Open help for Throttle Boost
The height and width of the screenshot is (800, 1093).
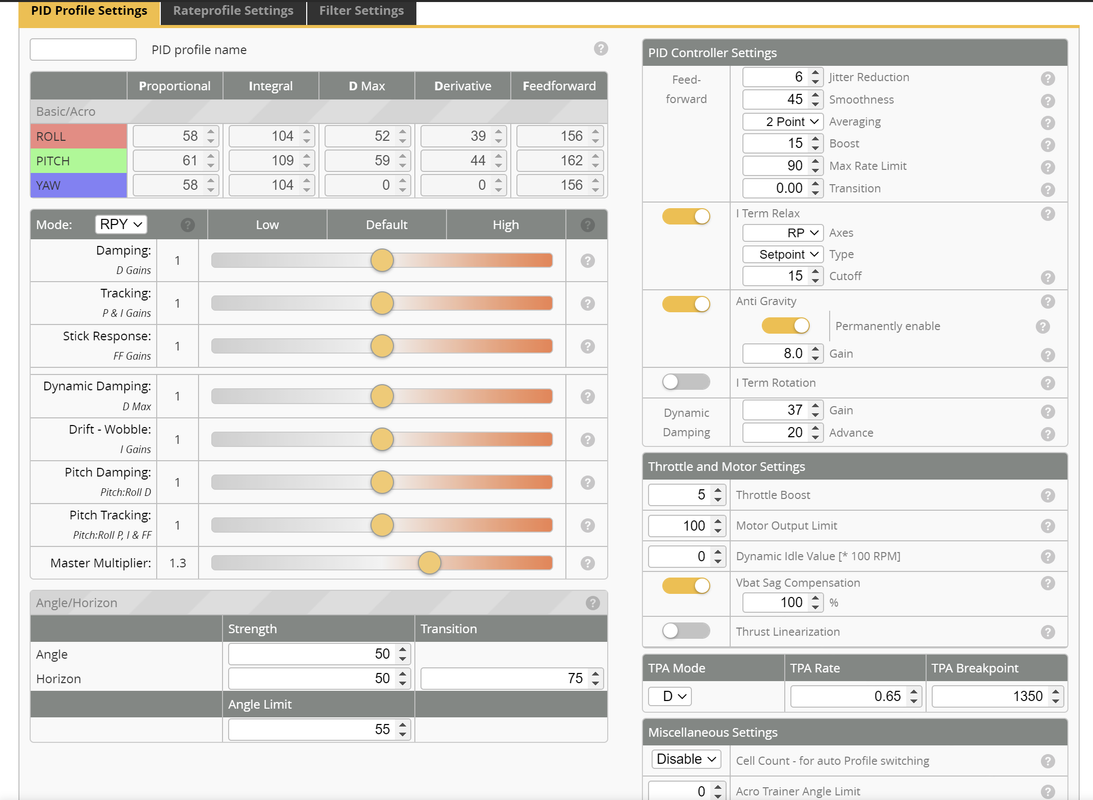click(1048, 495)
